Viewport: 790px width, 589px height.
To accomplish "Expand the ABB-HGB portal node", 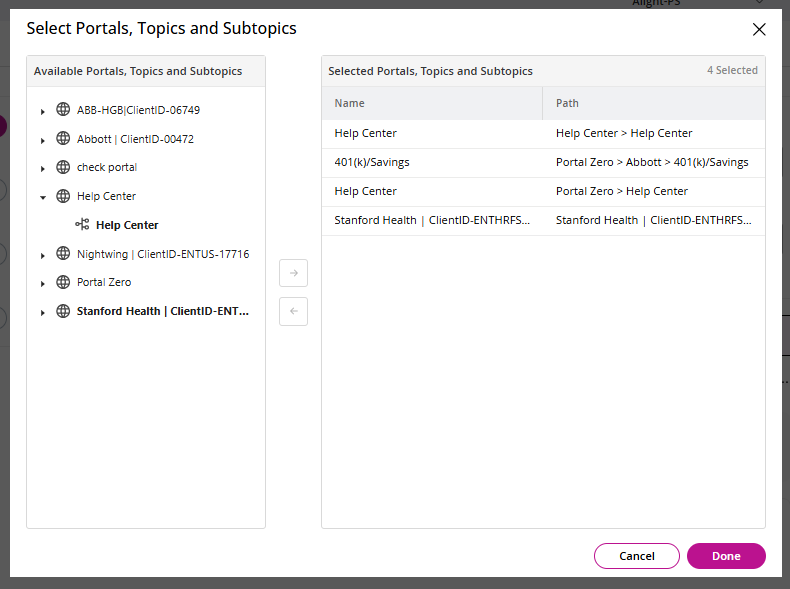I will (x=43, y=111).
